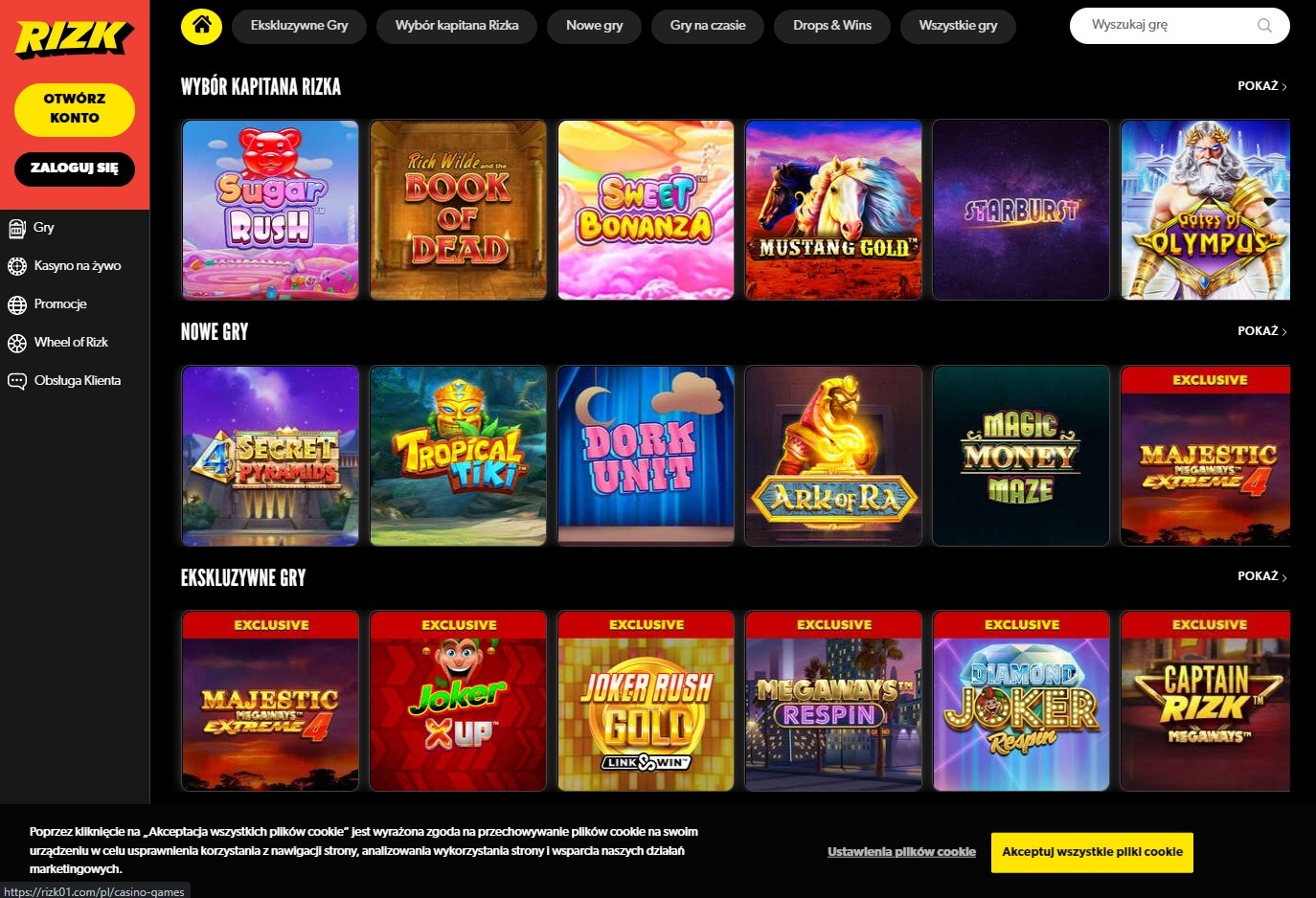
Task: Select the Drops & Wins tab
Action: click(832, 26)
